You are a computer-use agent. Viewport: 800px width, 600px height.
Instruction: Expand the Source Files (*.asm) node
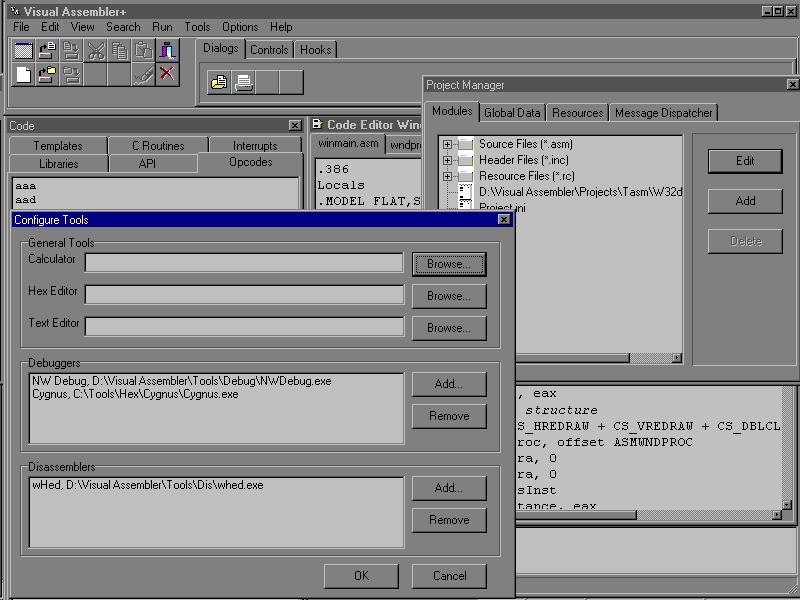[447, 145]
